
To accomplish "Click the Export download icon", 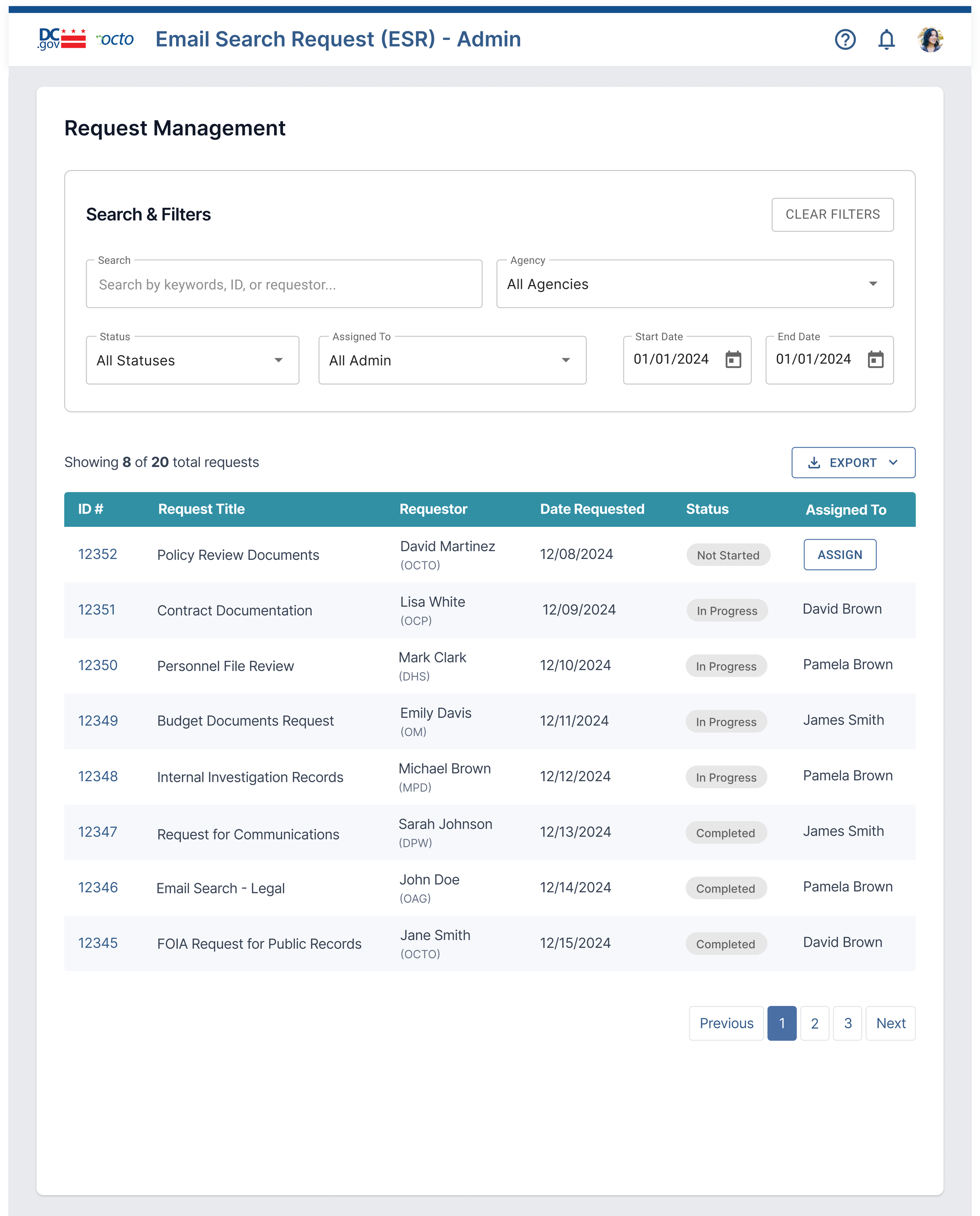I will pyautogui.click(x=814, y=463).
